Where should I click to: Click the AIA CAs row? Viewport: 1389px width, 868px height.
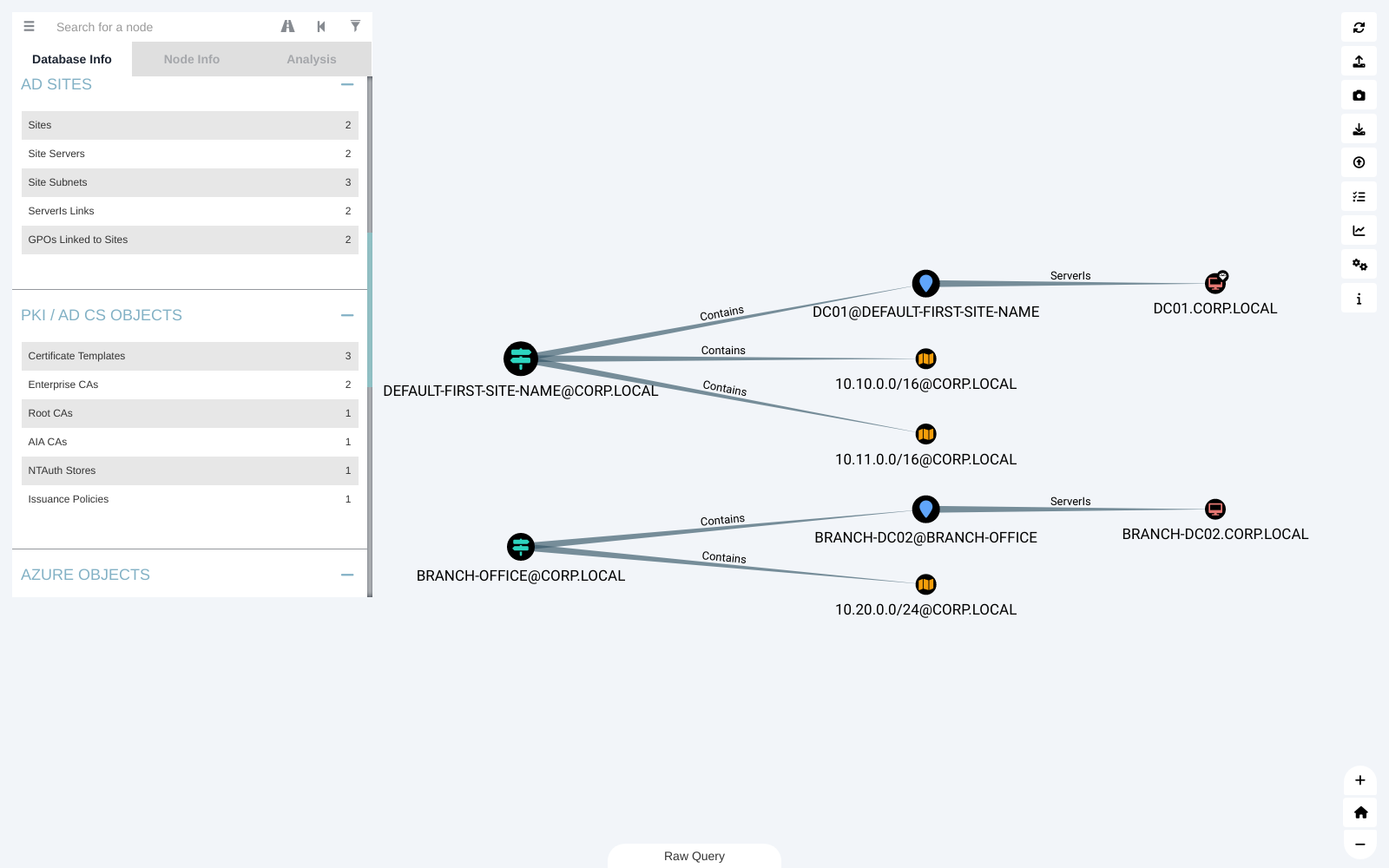pyautogui.click(x=190, y=442)
